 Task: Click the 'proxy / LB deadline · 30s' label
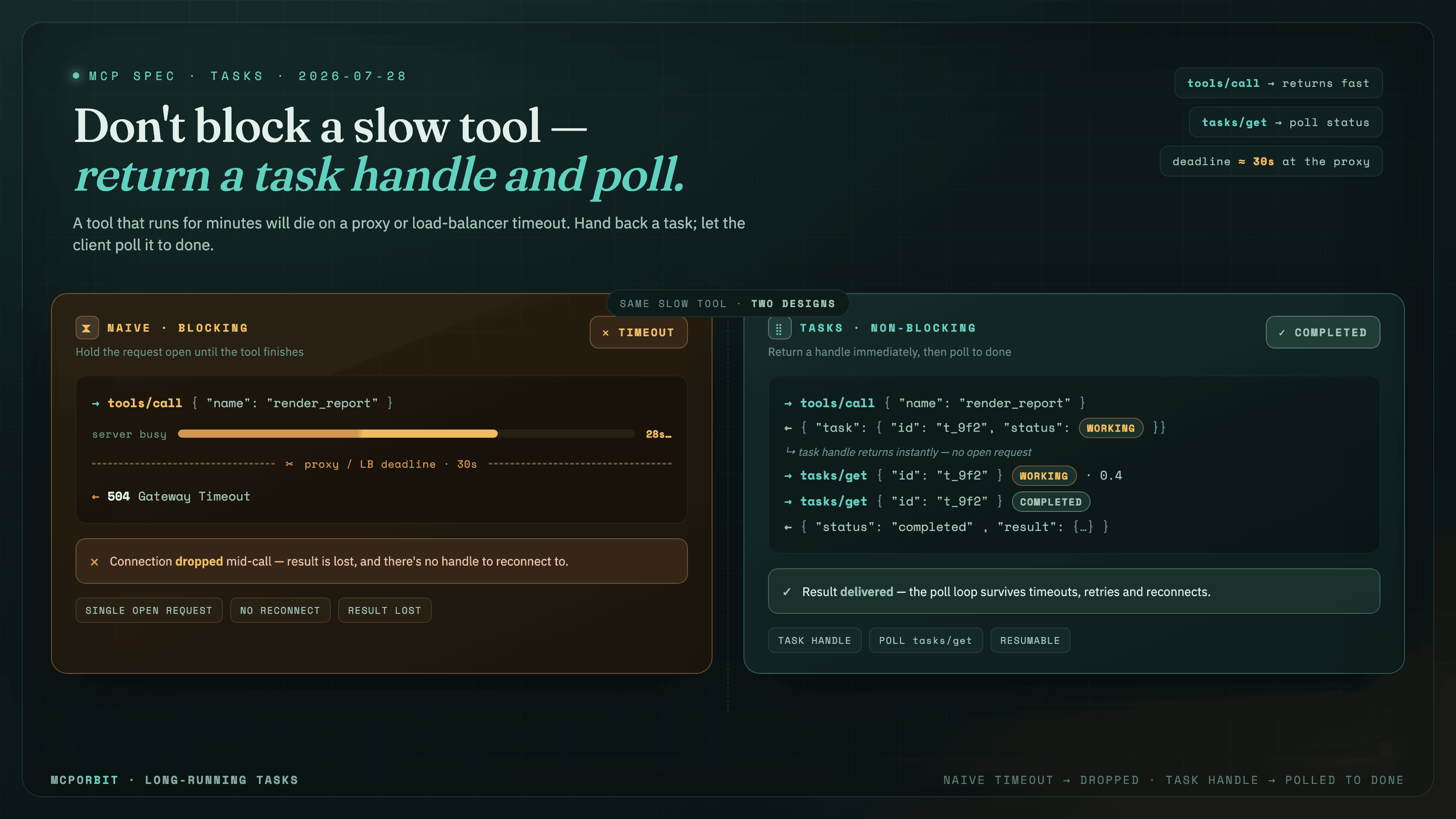coord(390,464)
